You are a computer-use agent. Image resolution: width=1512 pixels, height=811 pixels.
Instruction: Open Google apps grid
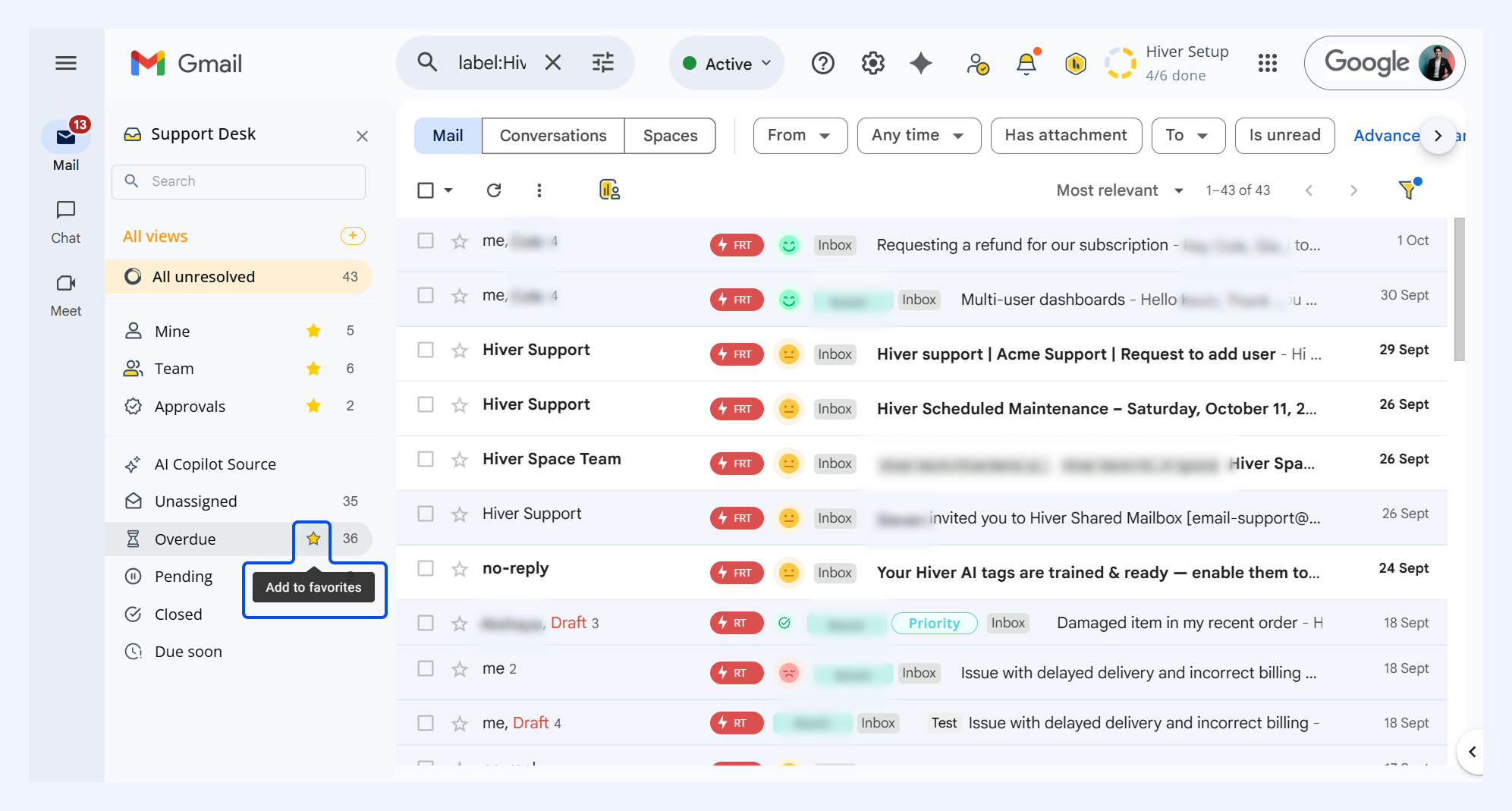pos(1268,63)
